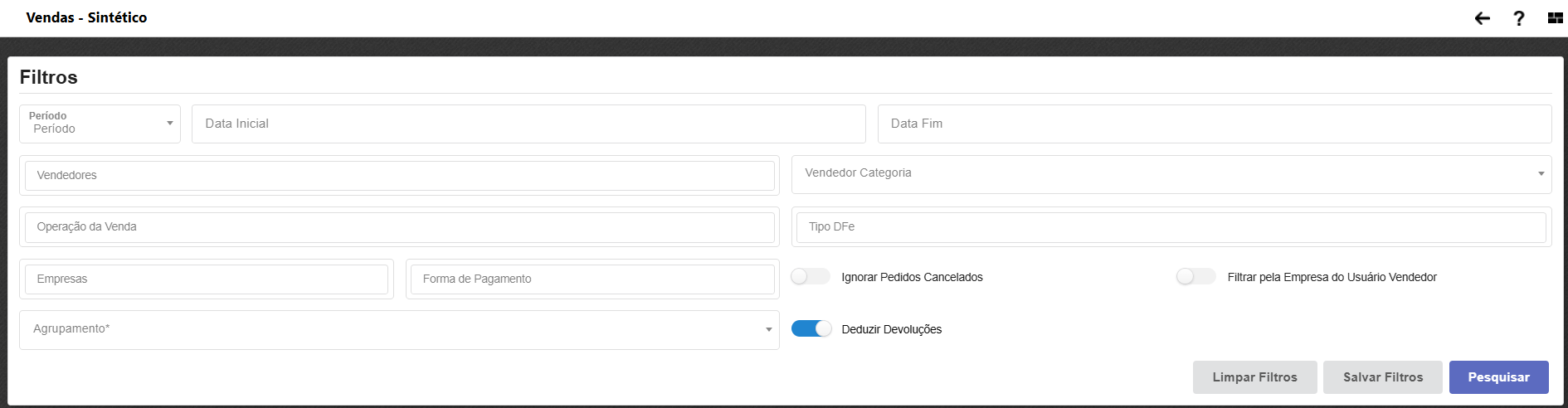
Task: Open the Agrupamento dropdown list
Action: click(x=399, y=329)
